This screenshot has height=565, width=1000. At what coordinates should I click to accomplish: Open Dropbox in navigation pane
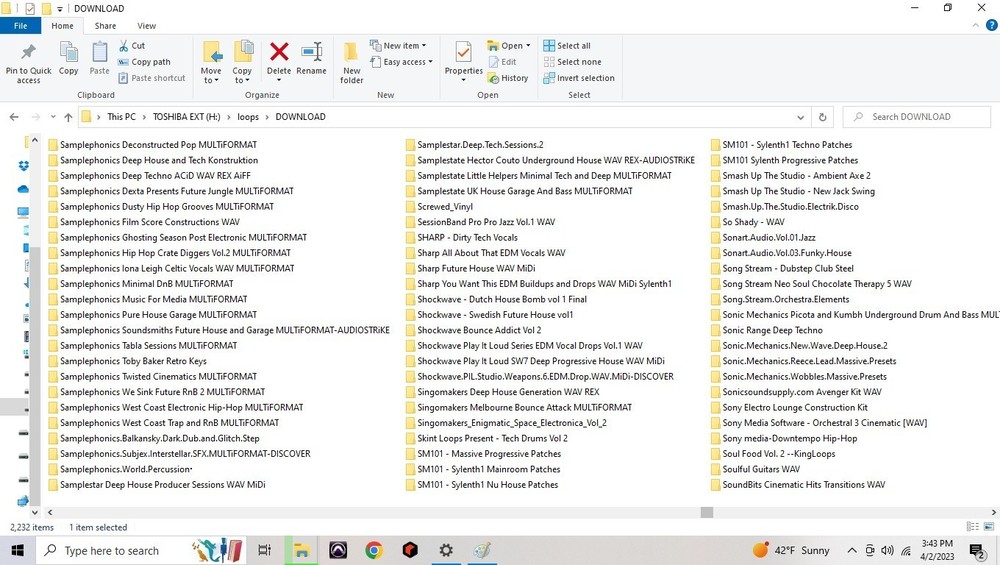click(x=24, y=166)
